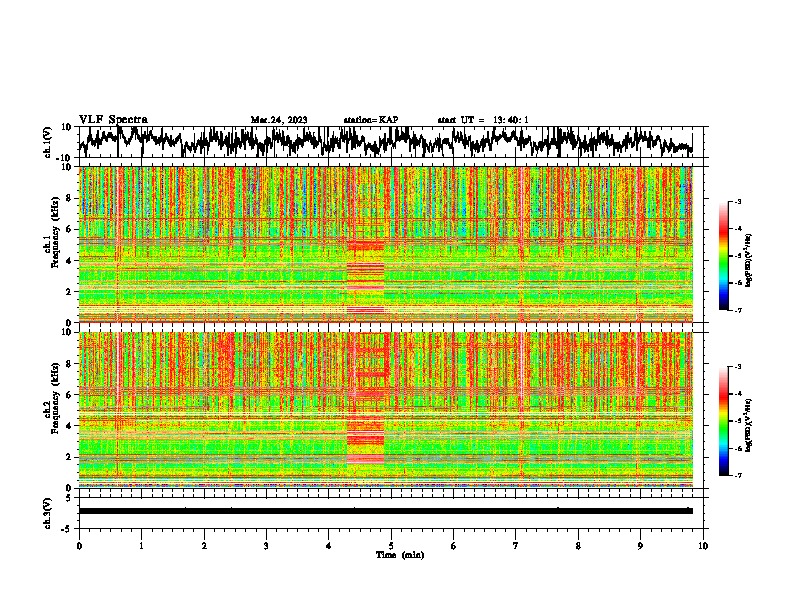Click the "1" tick on the time axis

[141, 546]
